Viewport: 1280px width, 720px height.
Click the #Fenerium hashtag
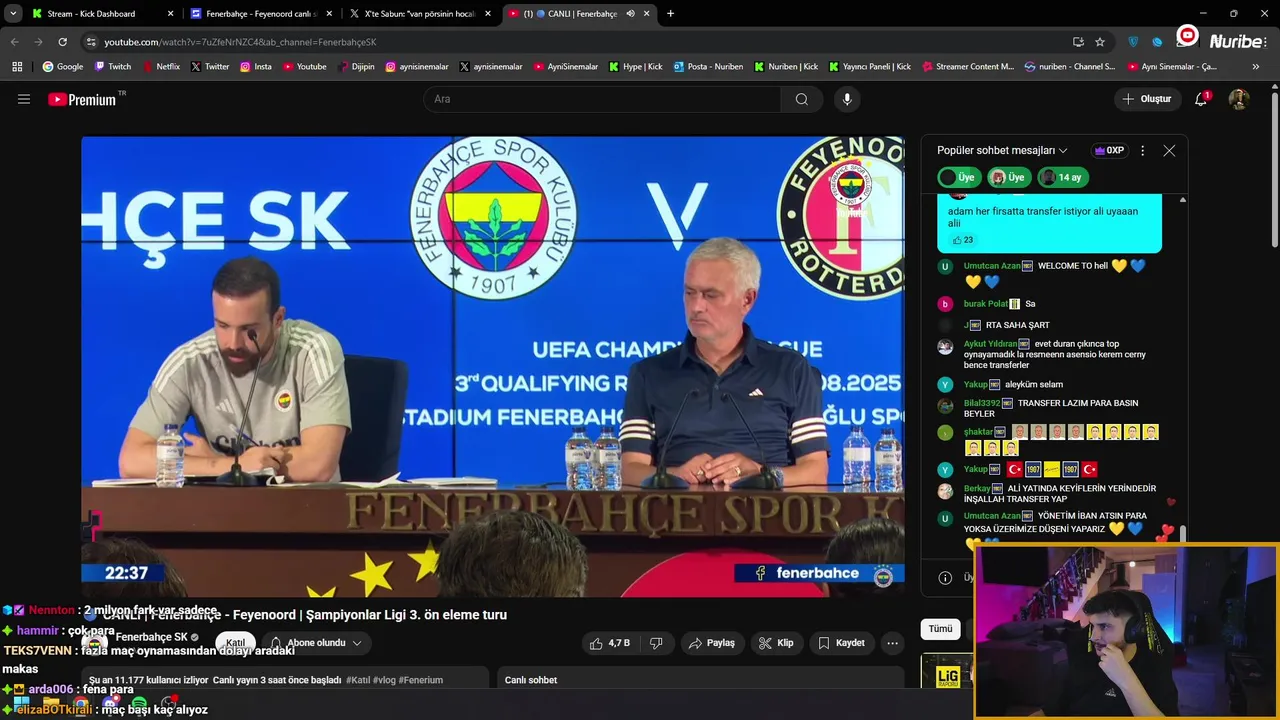[420, 680]
